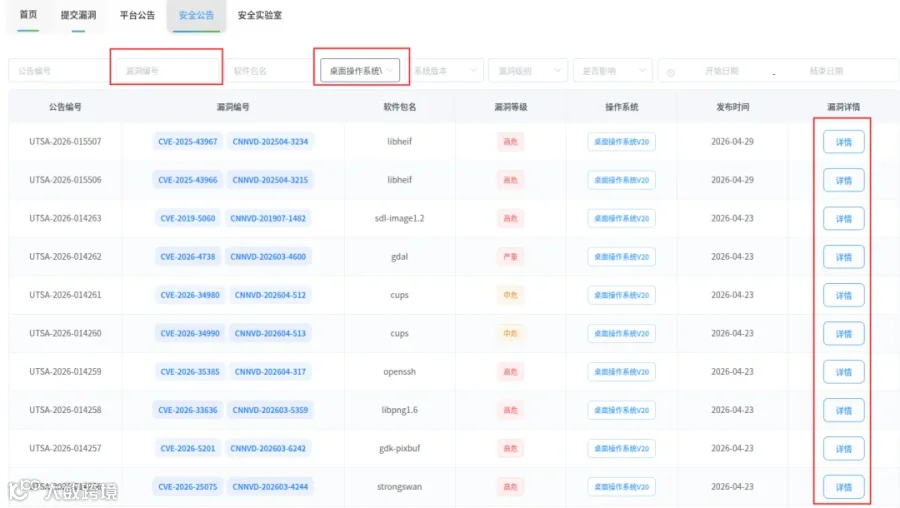Click the 软件包名 filter field
Screen dimensions: 900x508
[x=269, y=71]
